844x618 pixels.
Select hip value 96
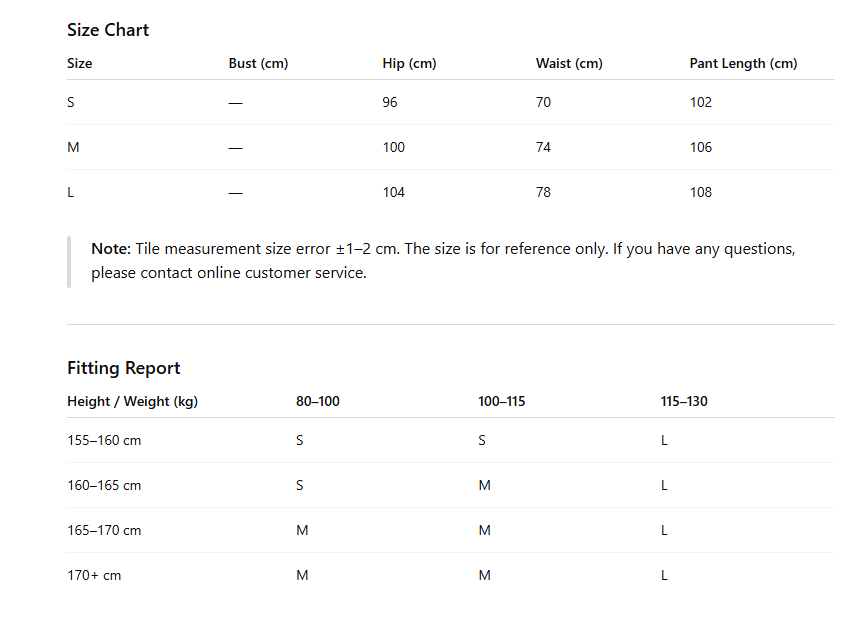click(x=390, y=102)
